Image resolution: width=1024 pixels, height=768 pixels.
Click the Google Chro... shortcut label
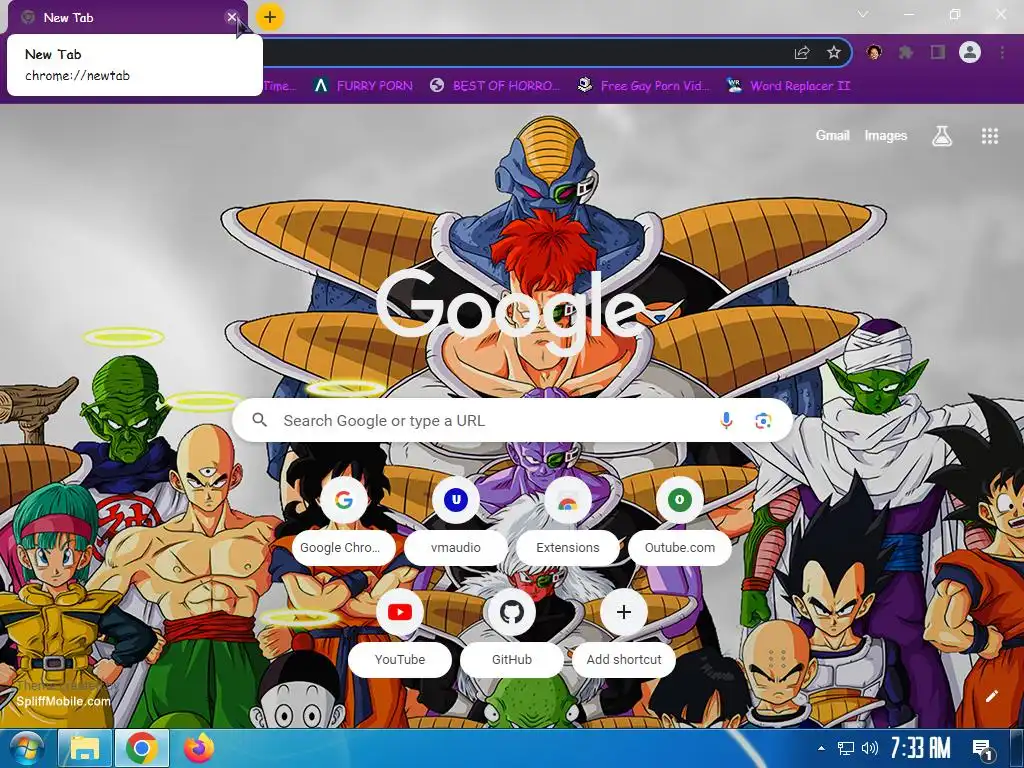point(344,547)
